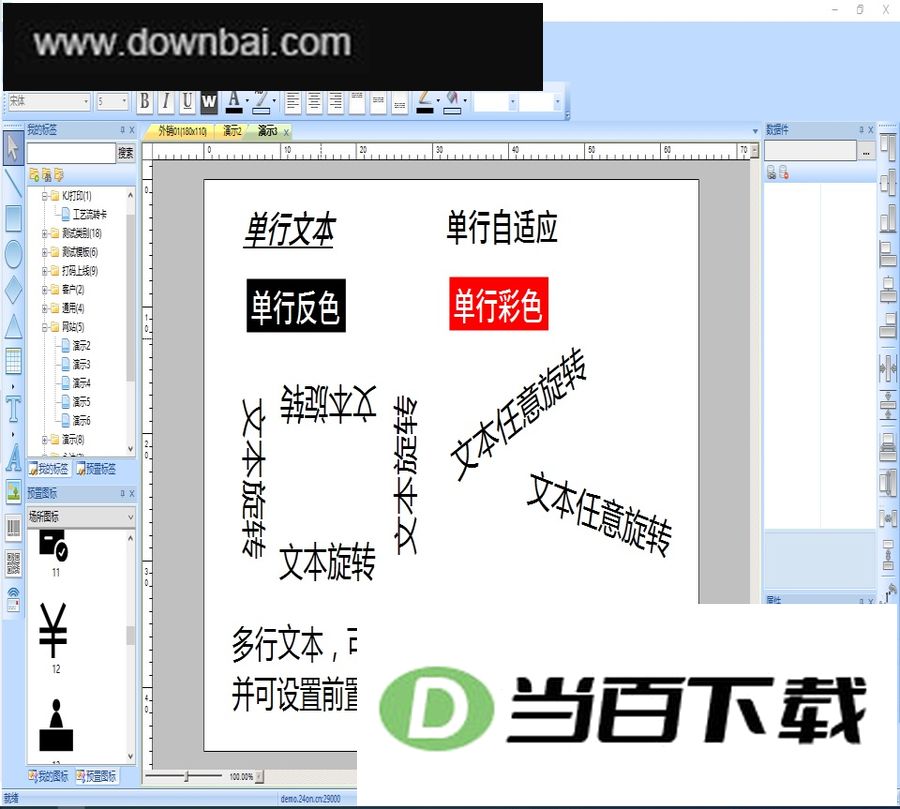Click the align horizontal centers icon
The image size is (900, 809).
click(x=888, y=290)
